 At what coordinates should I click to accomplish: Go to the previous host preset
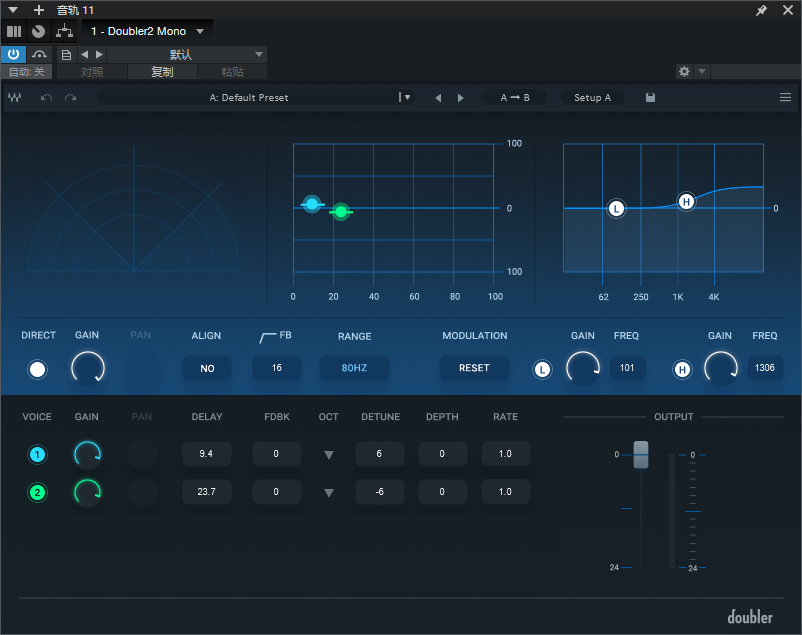click(x=84, y=54)
